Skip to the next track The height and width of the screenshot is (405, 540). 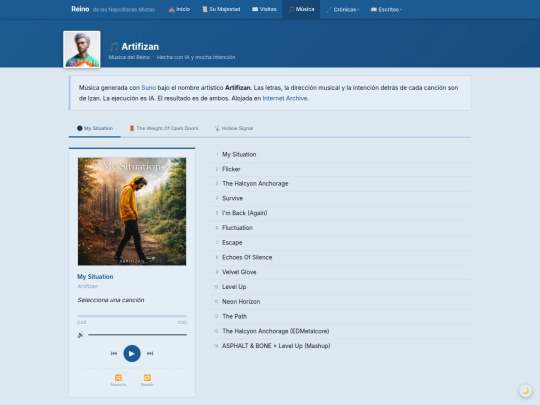tap(150, 353)
